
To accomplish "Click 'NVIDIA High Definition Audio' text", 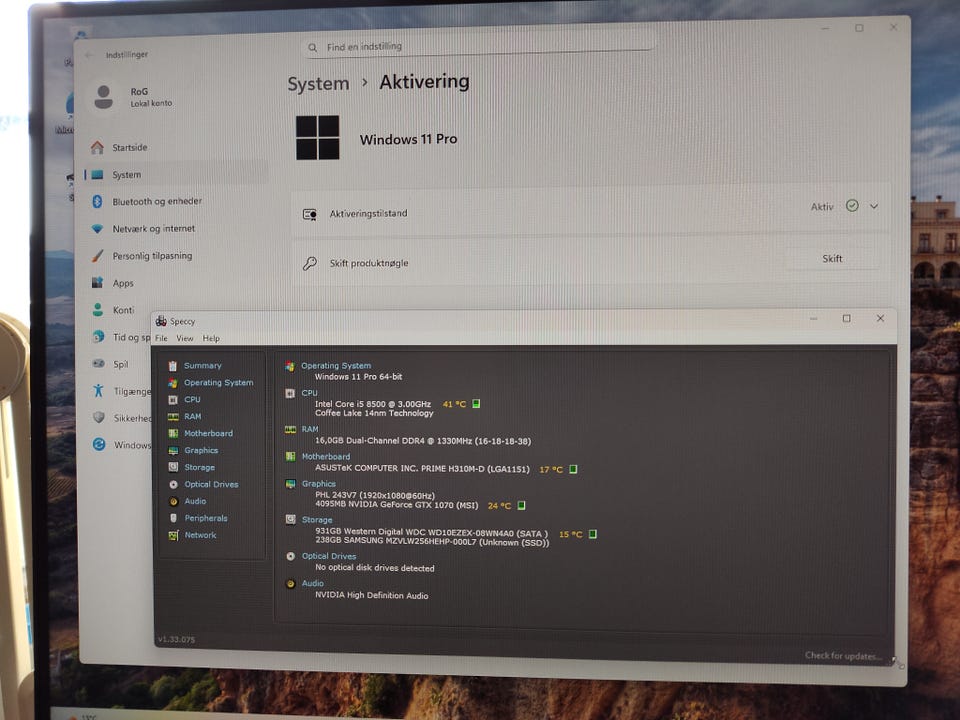I will pyautogui.click(x=371, y=595).
